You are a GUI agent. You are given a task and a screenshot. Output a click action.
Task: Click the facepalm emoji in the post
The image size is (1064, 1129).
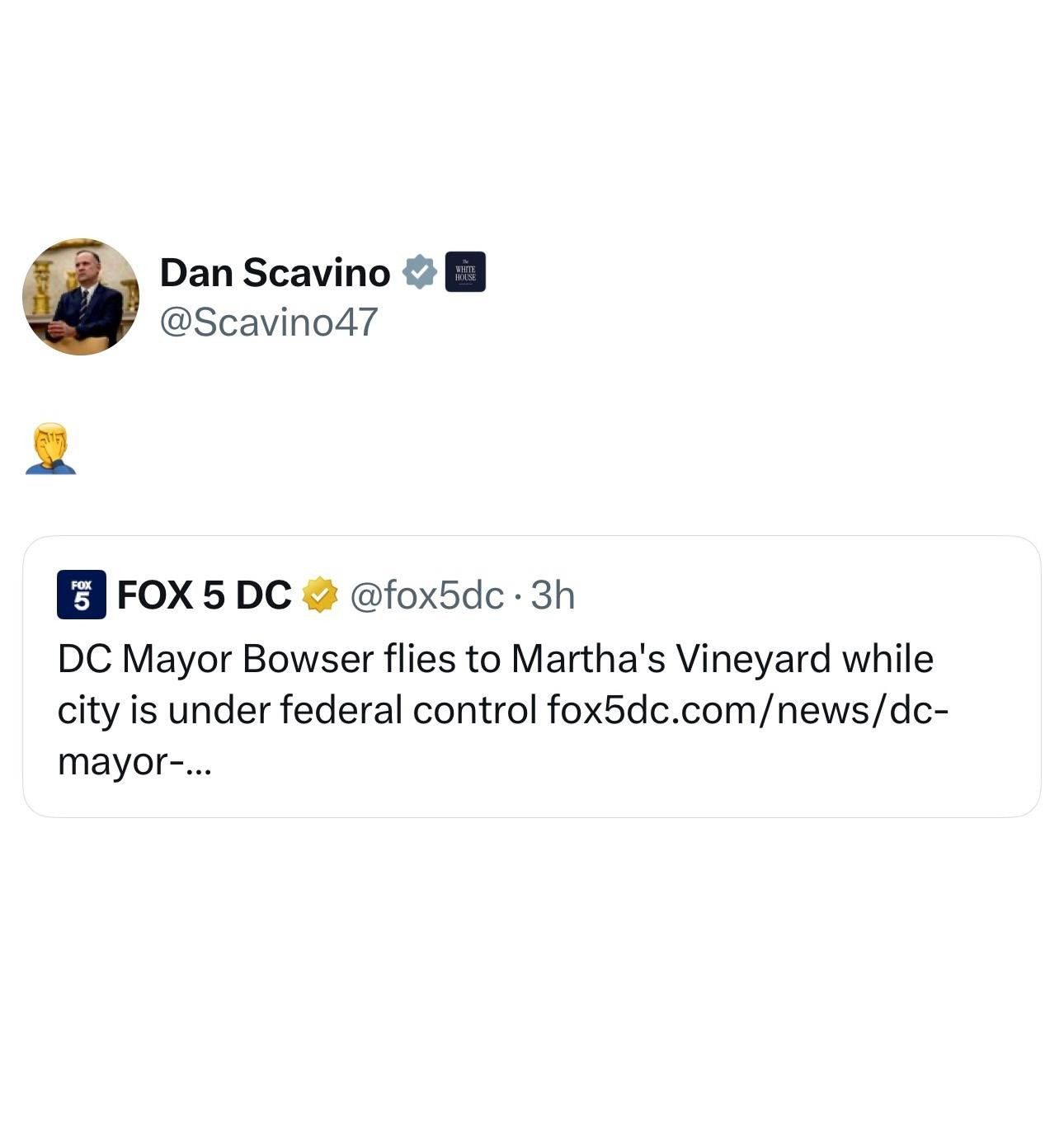point(50,449)
